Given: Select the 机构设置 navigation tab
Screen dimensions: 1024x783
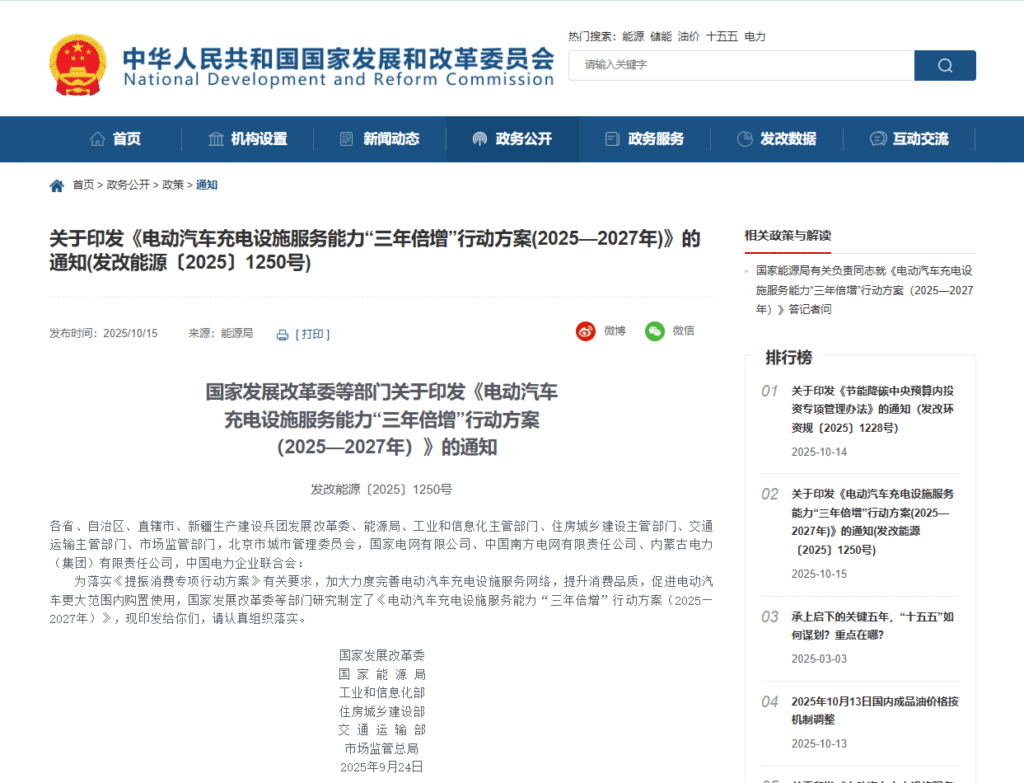Looking at the screenshot, I should pos(246,139).
